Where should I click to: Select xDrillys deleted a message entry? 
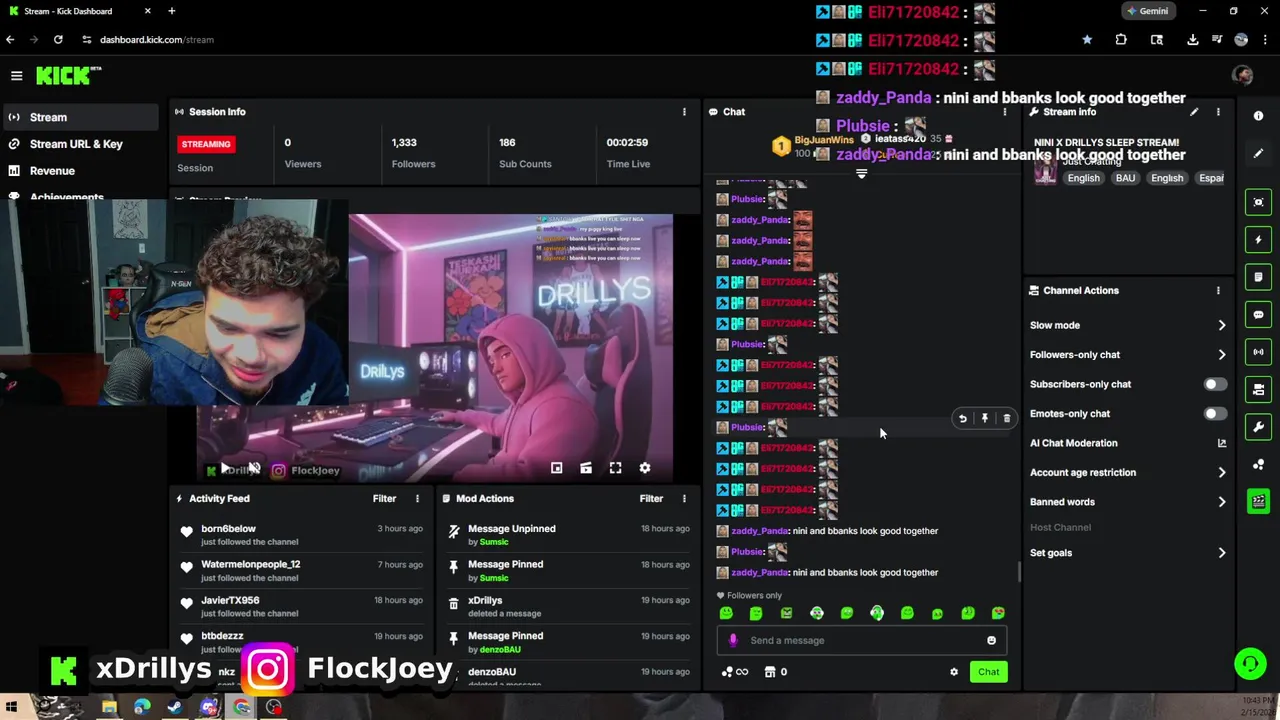point(568,607)
